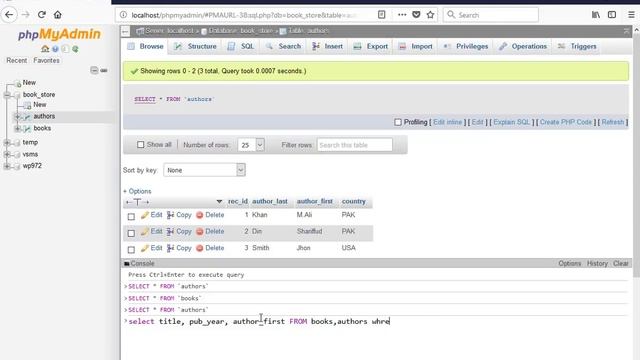Viewport: 640px width, 360px height.
Task: Open page actions three-dot menu
Action: [402, 15]
